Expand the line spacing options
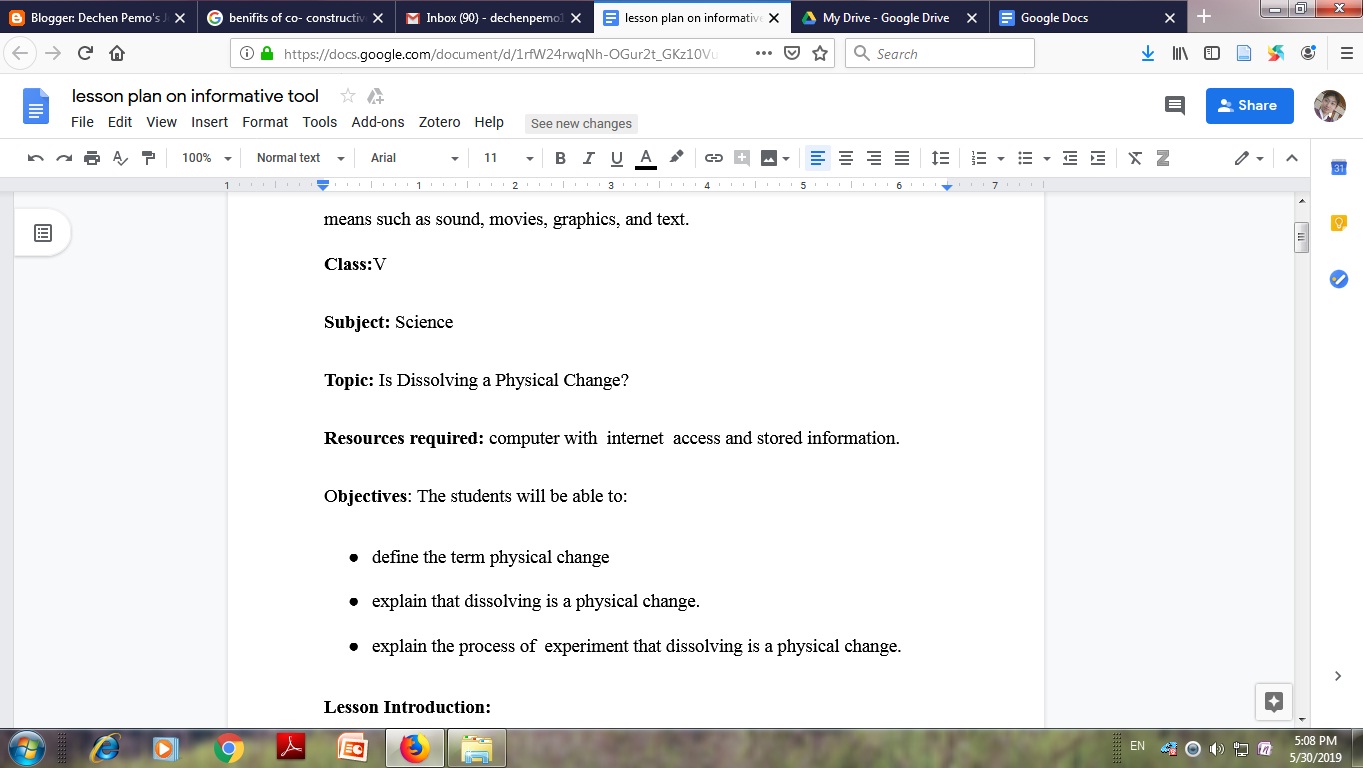The width and height of the screenshot is (1363, 768). (940, 157)
